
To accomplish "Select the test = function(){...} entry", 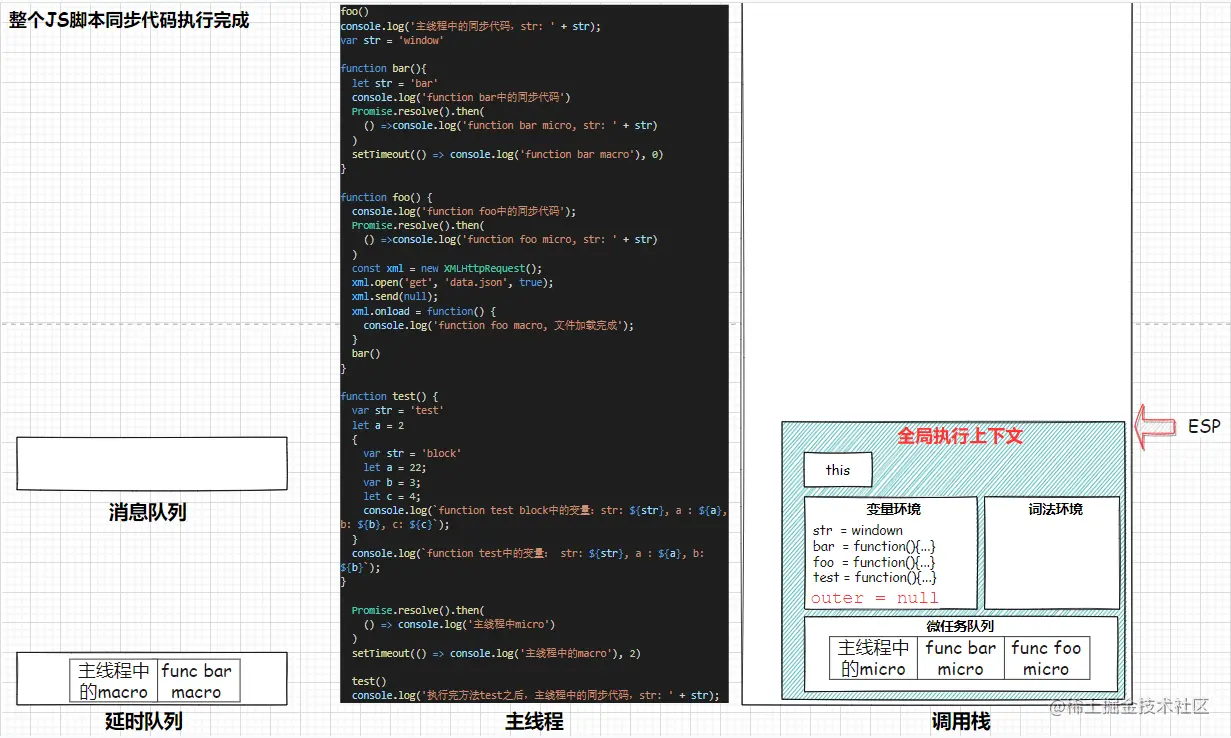I will [875, 577].
